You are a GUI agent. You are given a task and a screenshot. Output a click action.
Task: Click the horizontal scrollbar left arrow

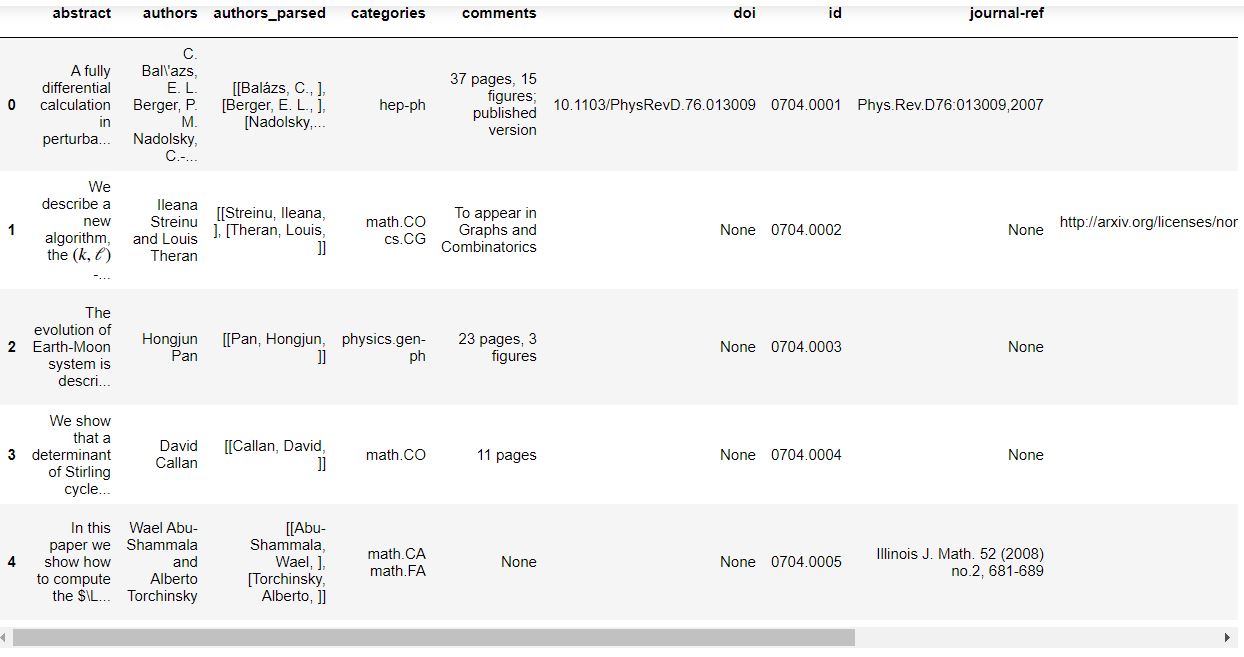tap(5, 637)
